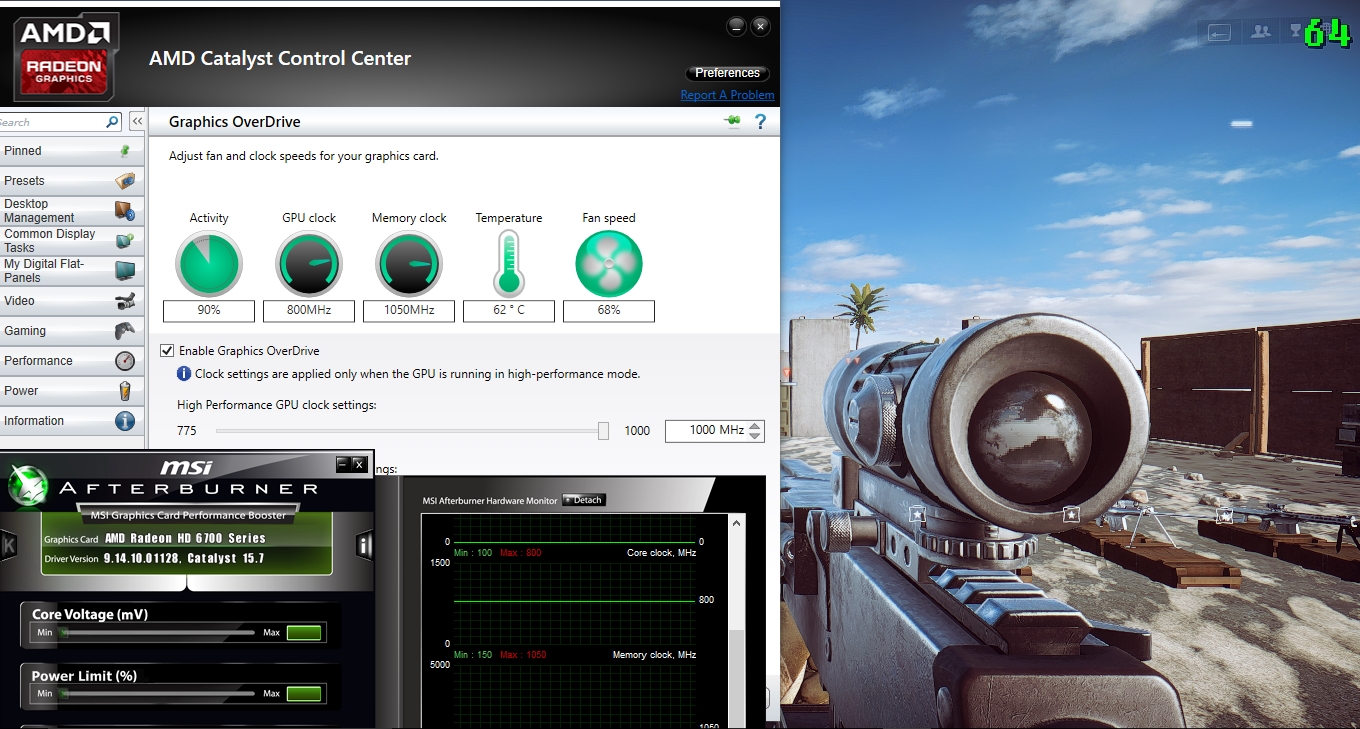Click the K button in Afterburner

(10, 545)
